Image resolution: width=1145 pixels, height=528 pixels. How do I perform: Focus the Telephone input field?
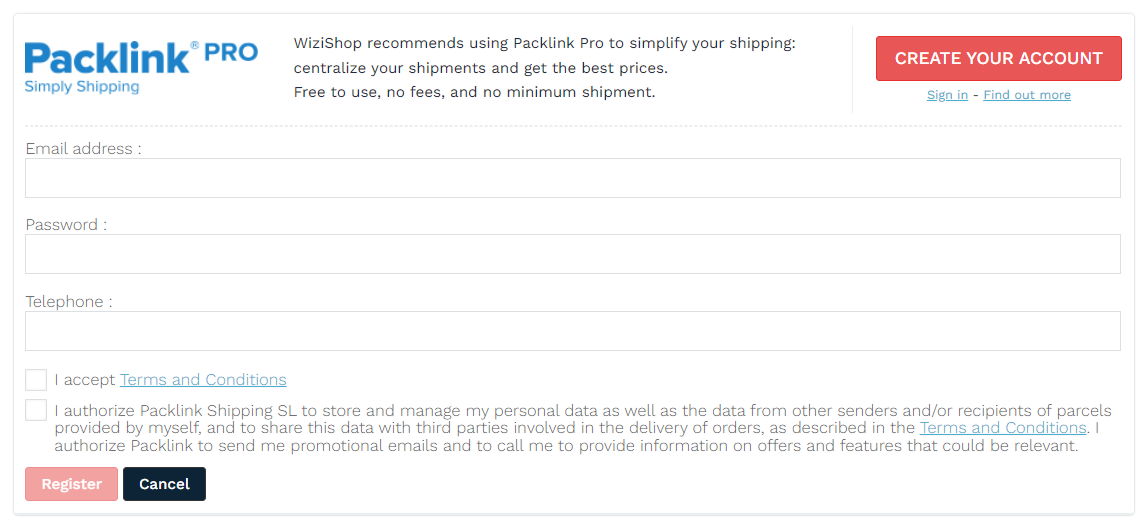pyautogui.click(x=572, y=331)
